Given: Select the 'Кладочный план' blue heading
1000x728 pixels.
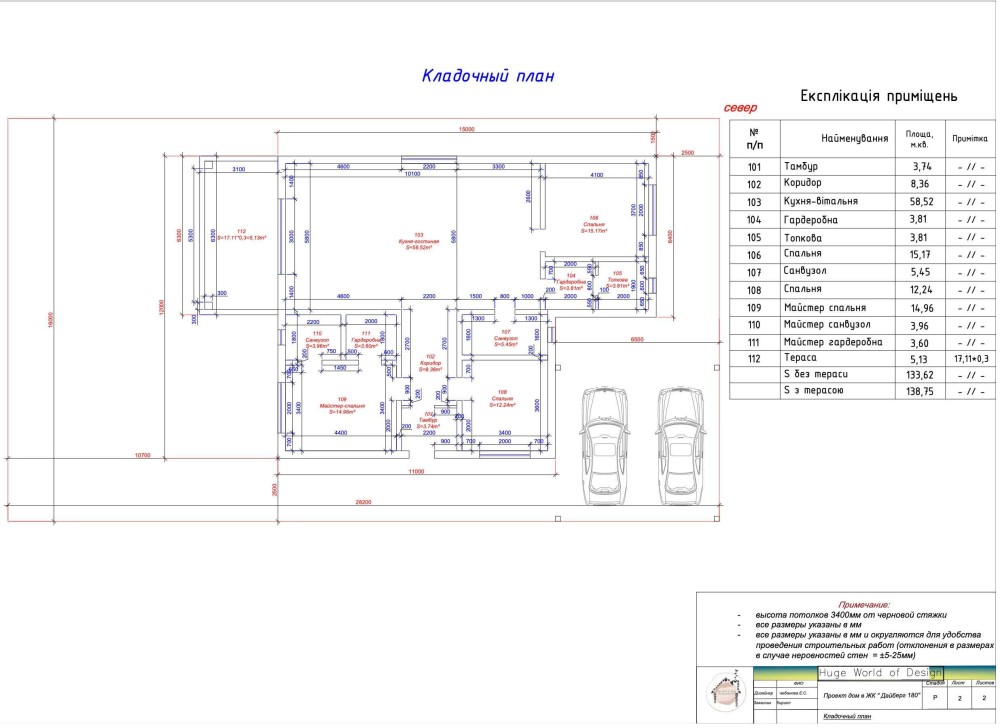Looking at the screenshot, I should coord(487,76).
